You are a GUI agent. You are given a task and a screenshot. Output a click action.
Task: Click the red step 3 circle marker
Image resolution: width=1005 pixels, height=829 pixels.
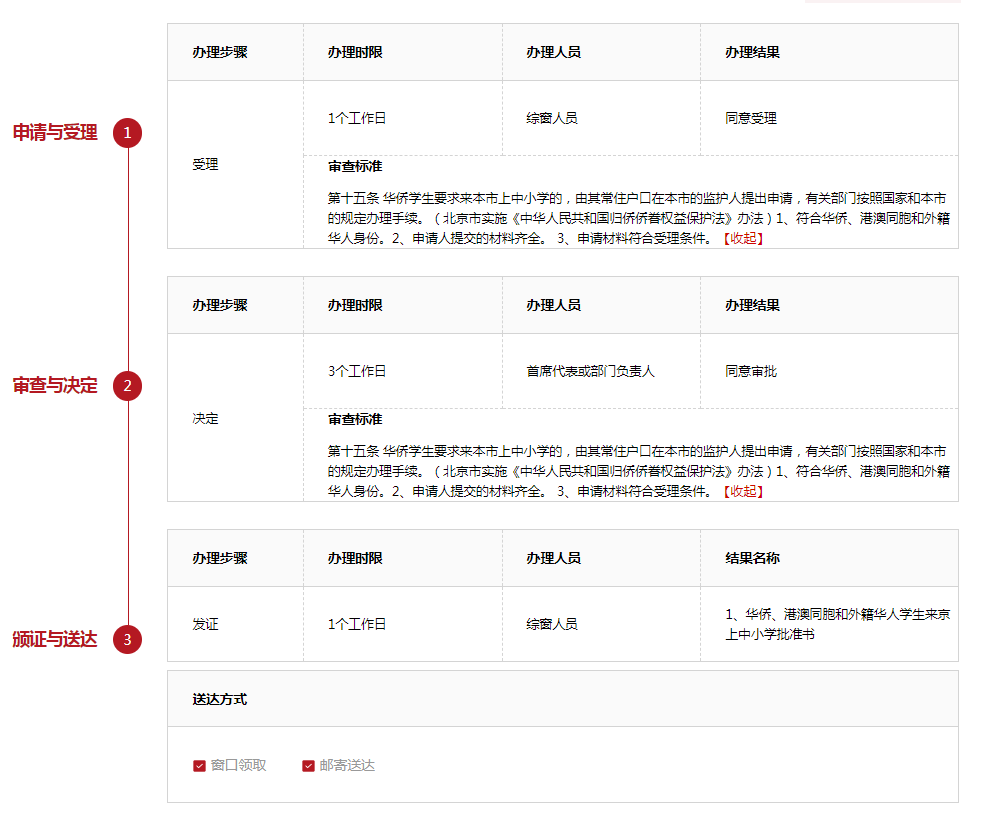pos(127,639)
